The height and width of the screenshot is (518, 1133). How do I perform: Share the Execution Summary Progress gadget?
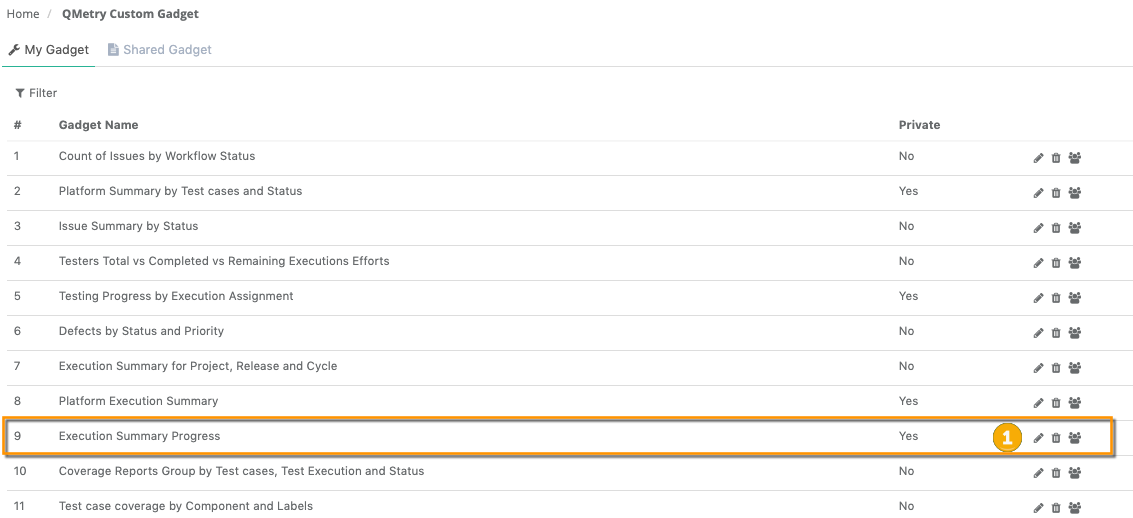click(1075, 438)
